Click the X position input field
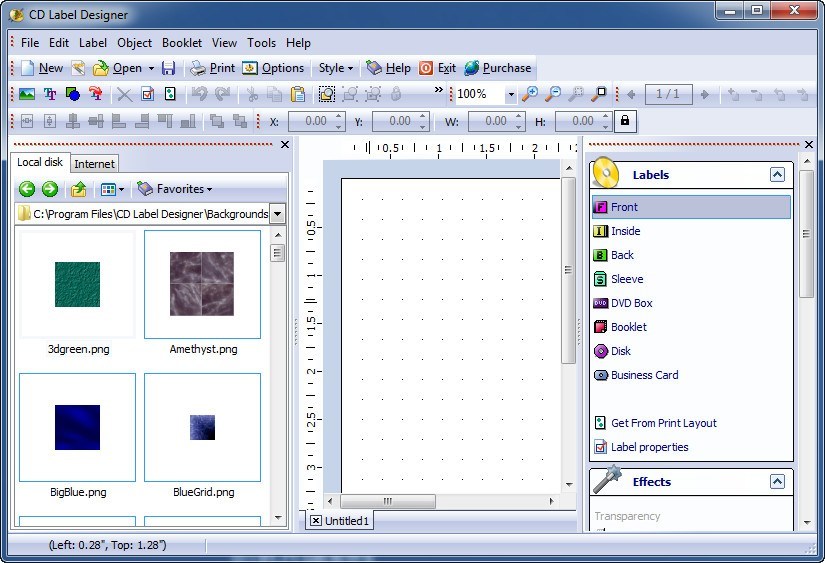This screenshot has height=563, width=825. pos(311,122)
